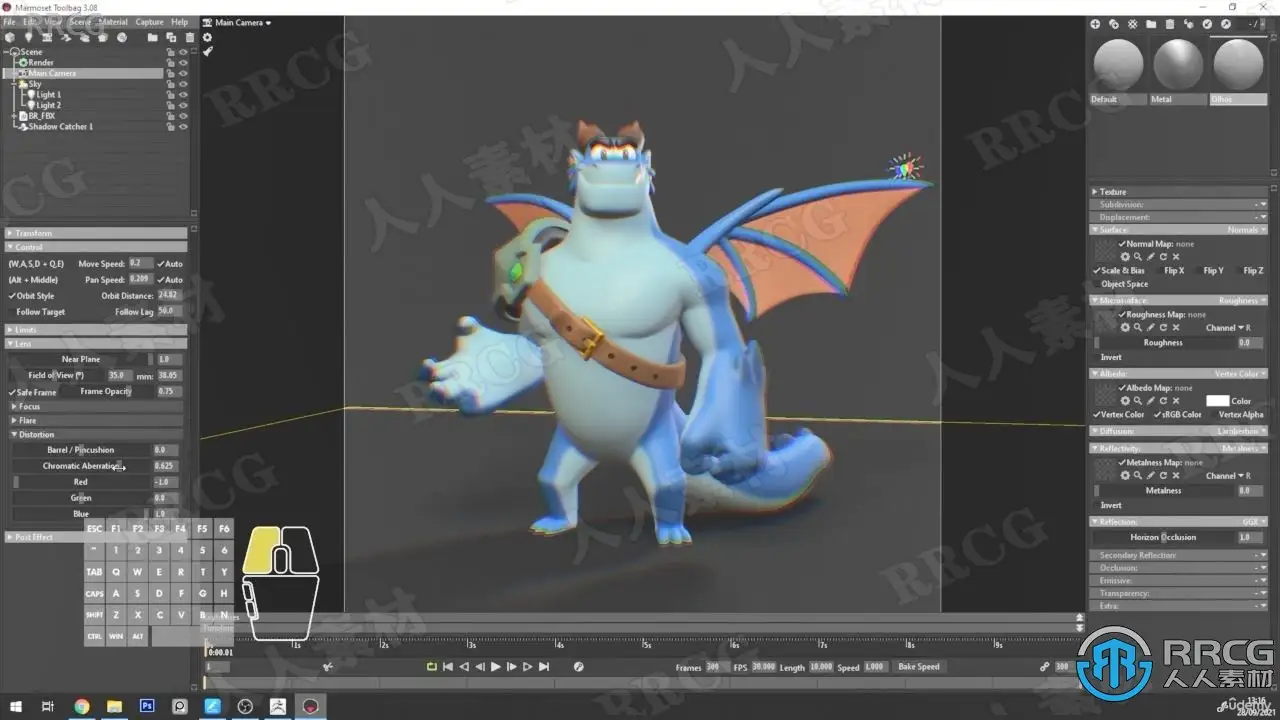Create a new folder in scene toolbar
Screen dimensions: 1280x720
(x=153, y=38)
